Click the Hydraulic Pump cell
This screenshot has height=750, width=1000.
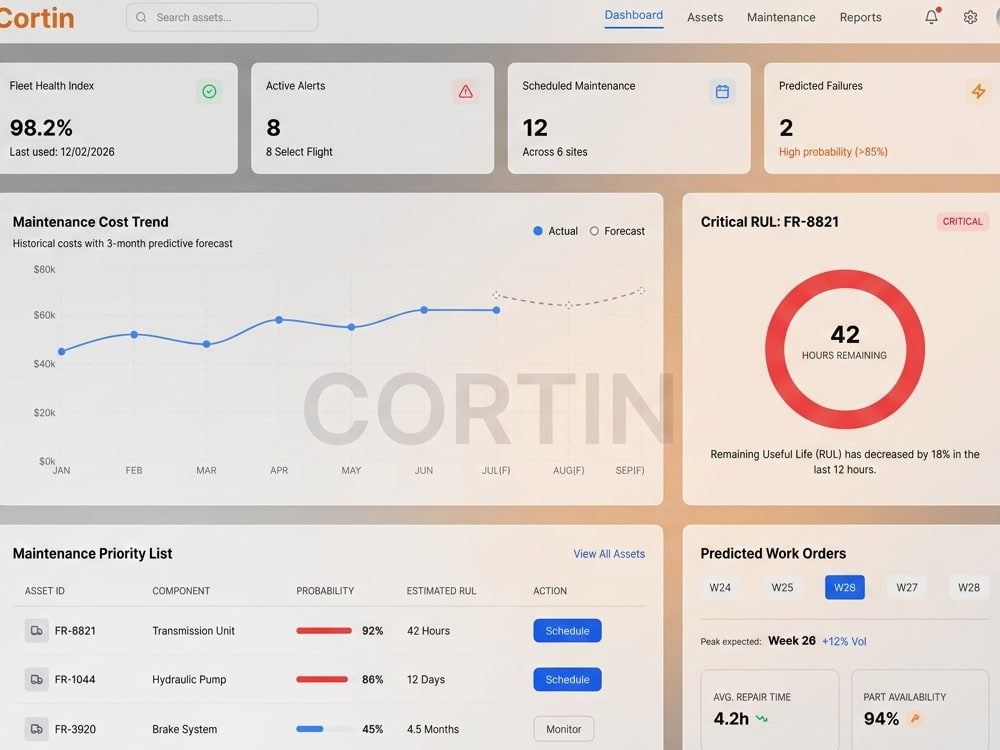tap(189, 679)
